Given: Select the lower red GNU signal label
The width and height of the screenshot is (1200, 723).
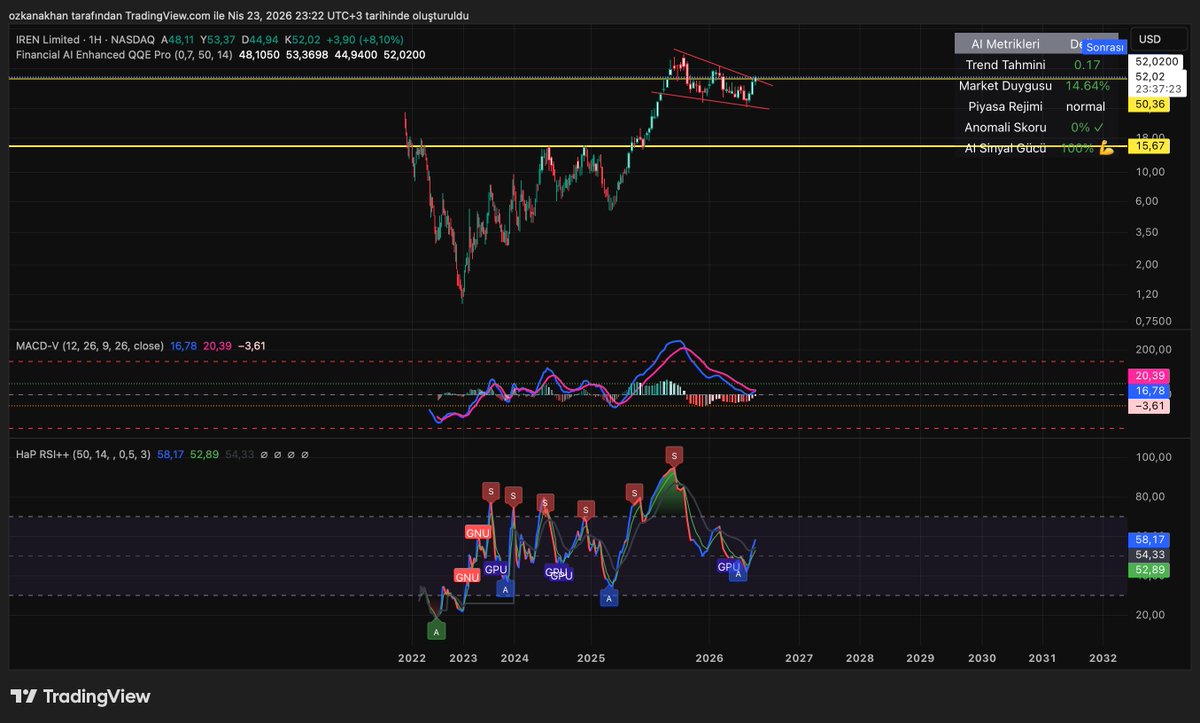Looking at the screenshot, I should (467, 577).
